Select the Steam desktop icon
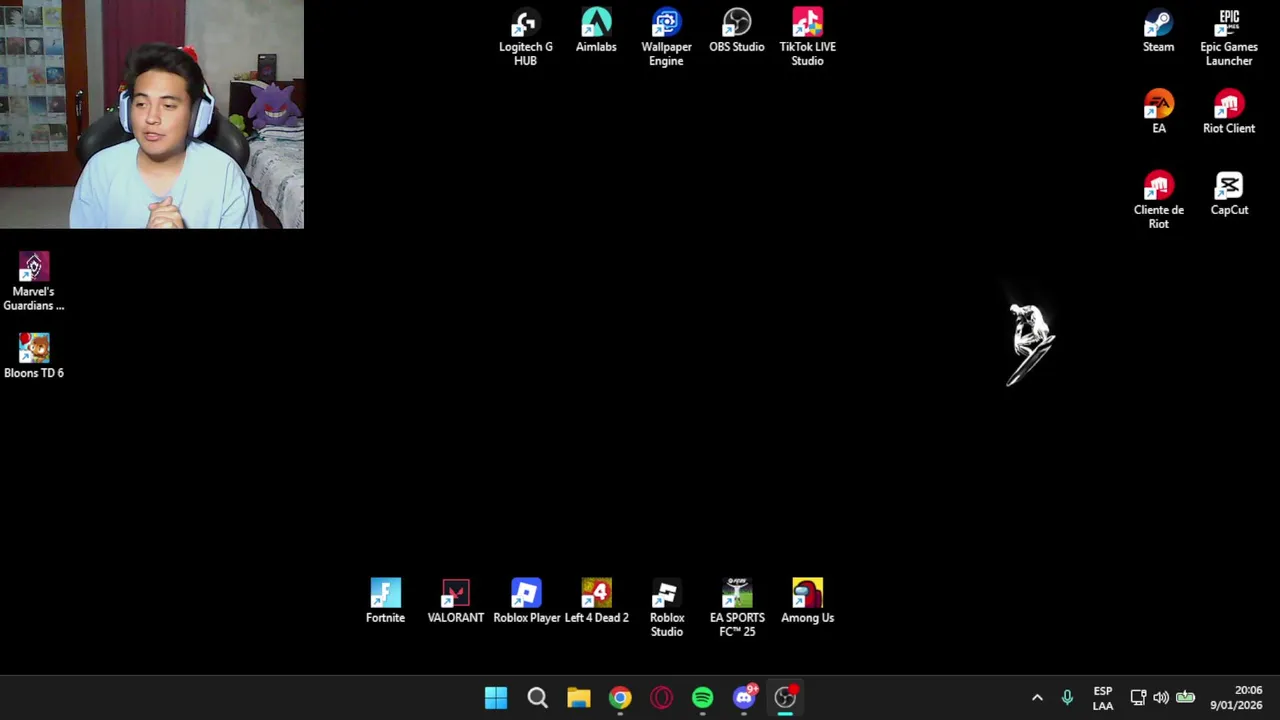Image resolution: width=1280 pixels, height=720 pixels. tap(1159, 30)
